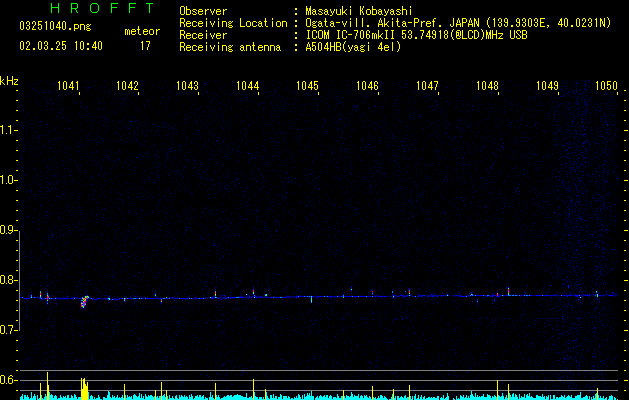Click the 0.8 kHz frequency label
The width and height of the screenshot is (629, 400).
8,280
